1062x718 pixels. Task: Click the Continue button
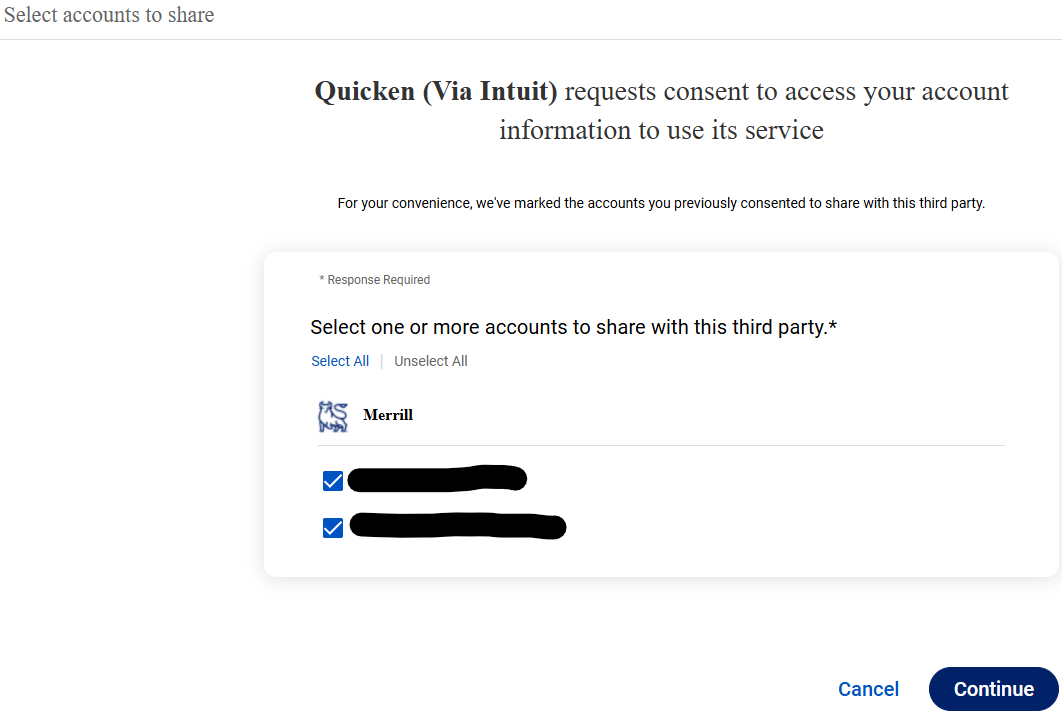[x=993, y=689]
